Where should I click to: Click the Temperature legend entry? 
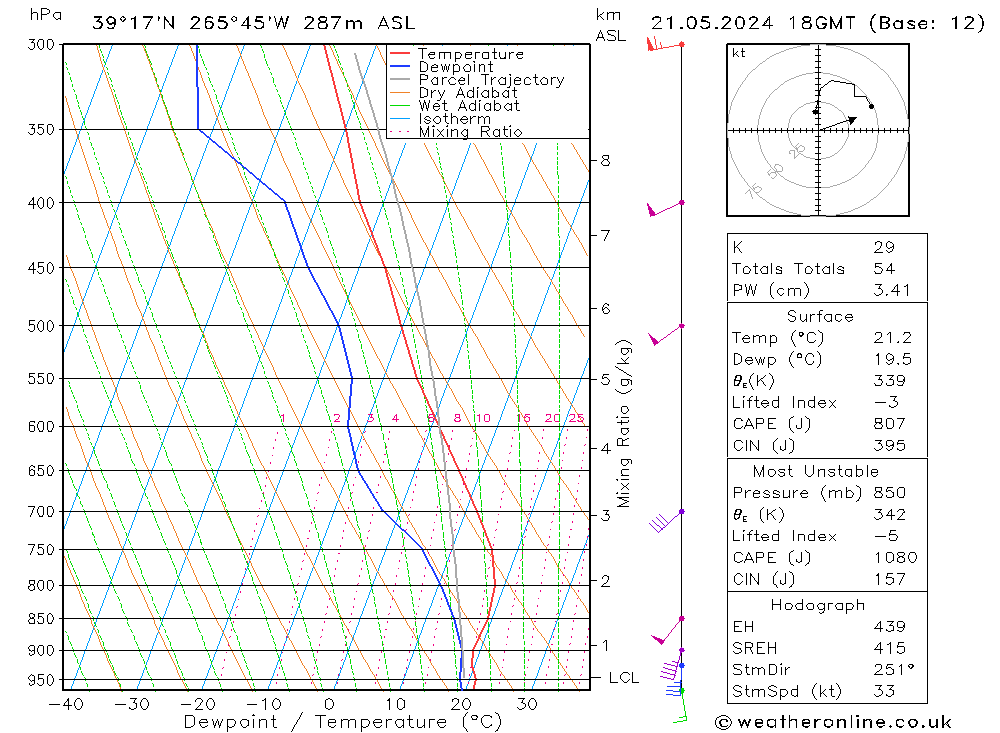click(471, 54)
